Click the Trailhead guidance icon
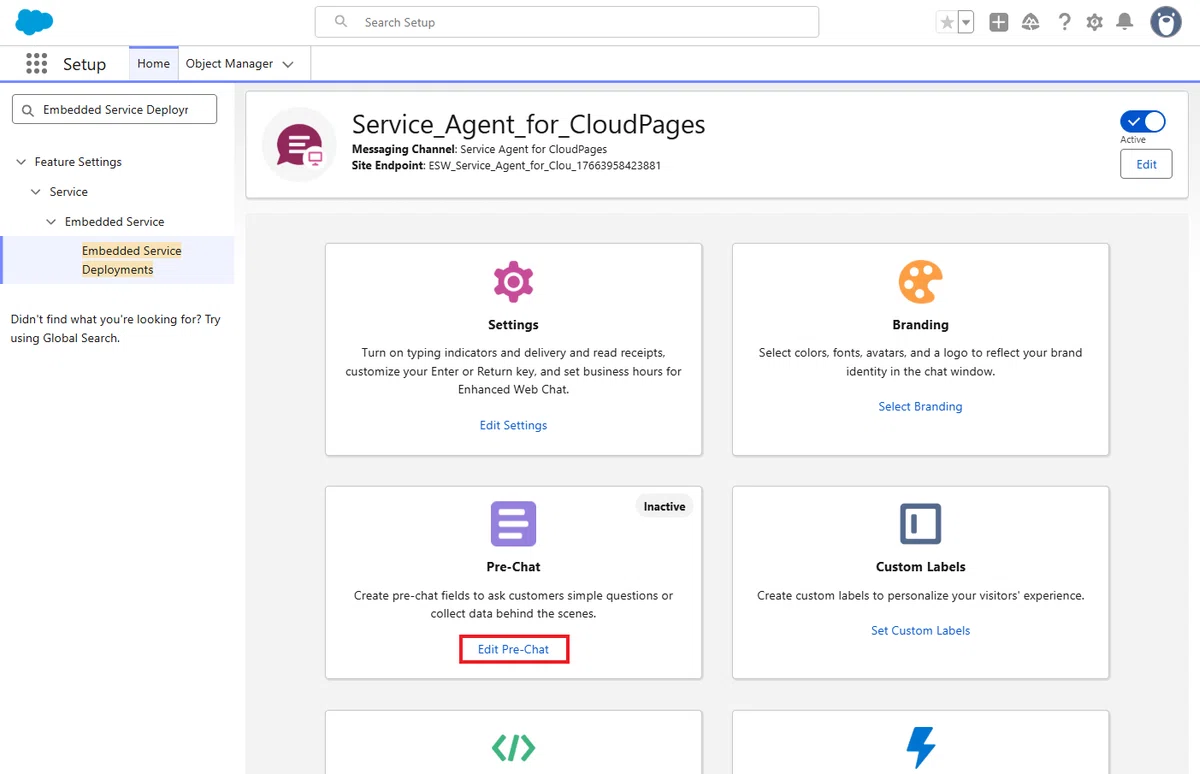 [1031, 22]
